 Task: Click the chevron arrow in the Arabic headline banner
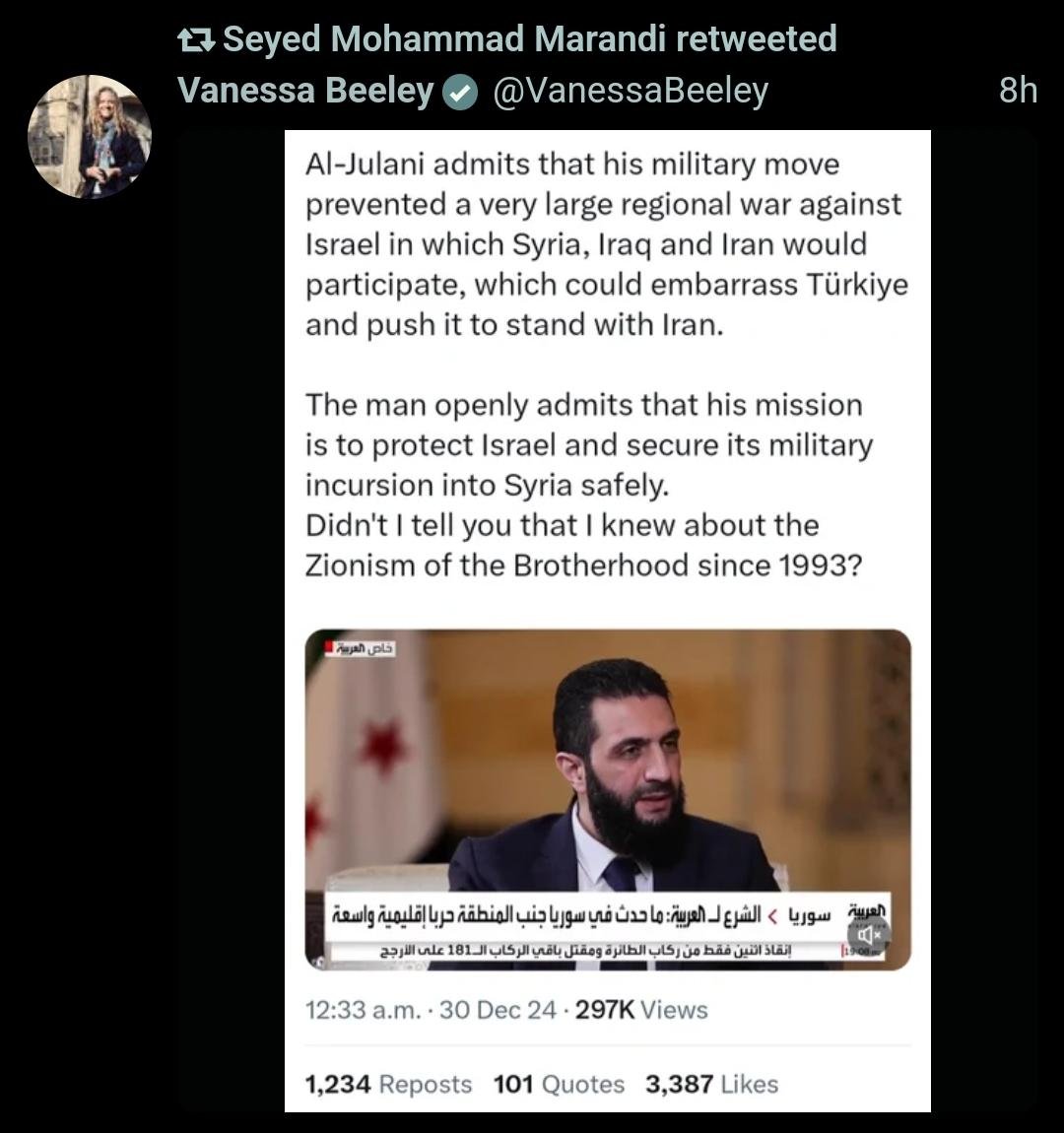[x=773, y=916]
